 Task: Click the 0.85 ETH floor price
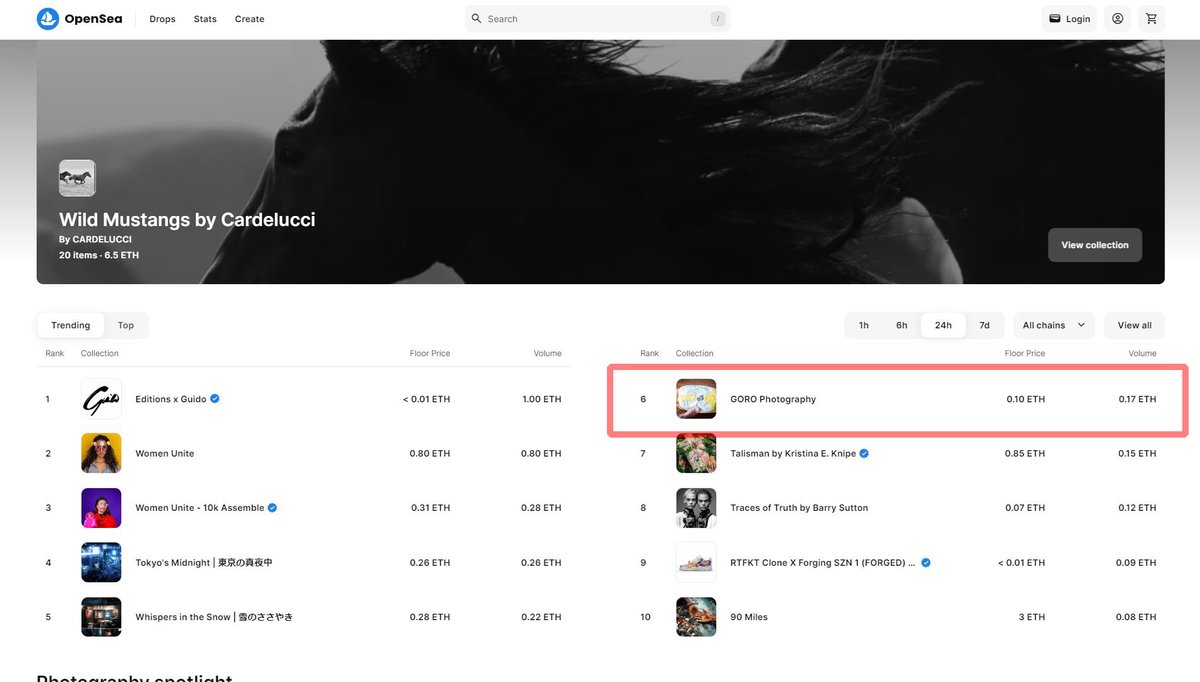coord(1025,453)
